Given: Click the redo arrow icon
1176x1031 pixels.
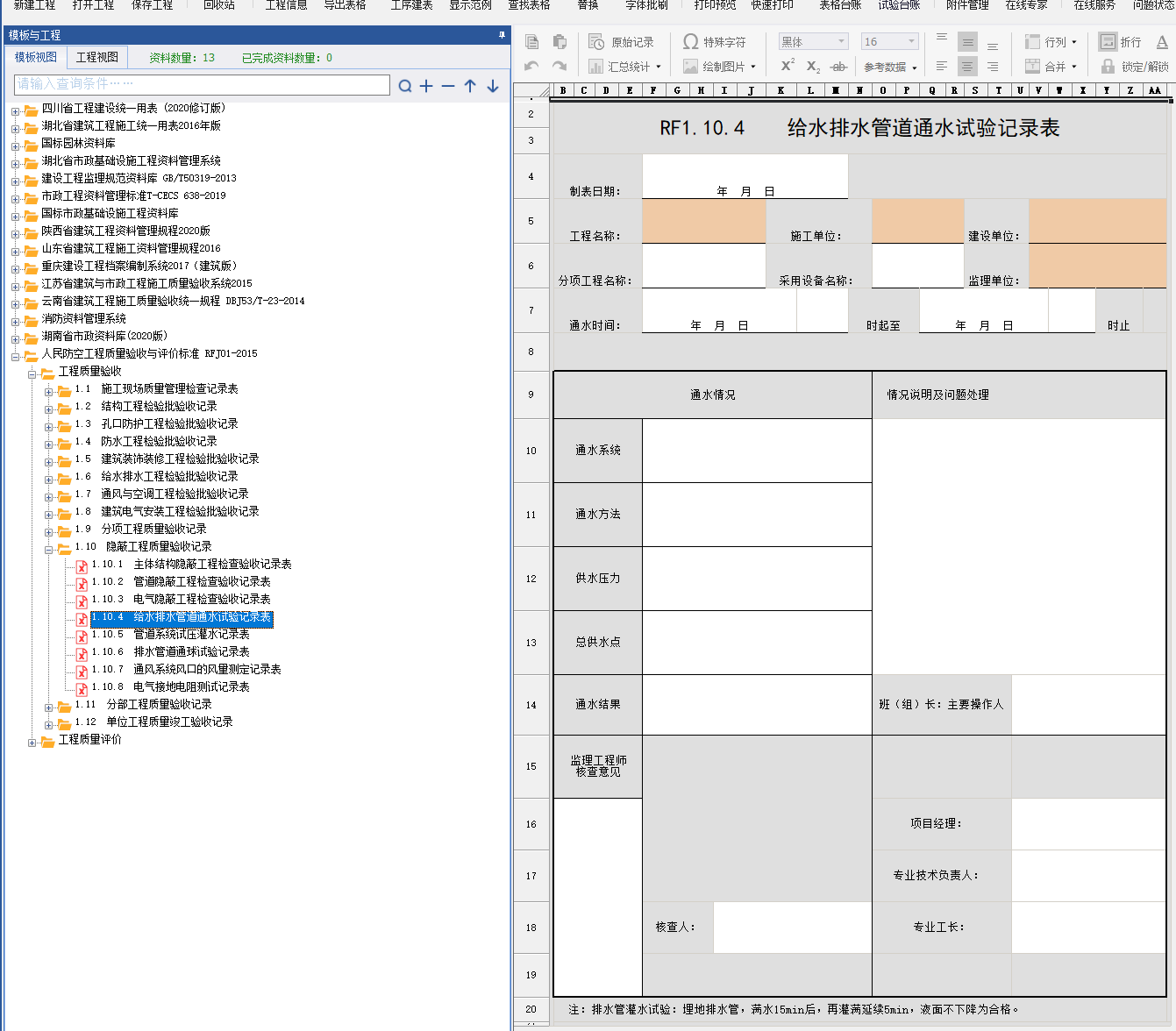Looking at the screenshot, I should click(559, 66).
